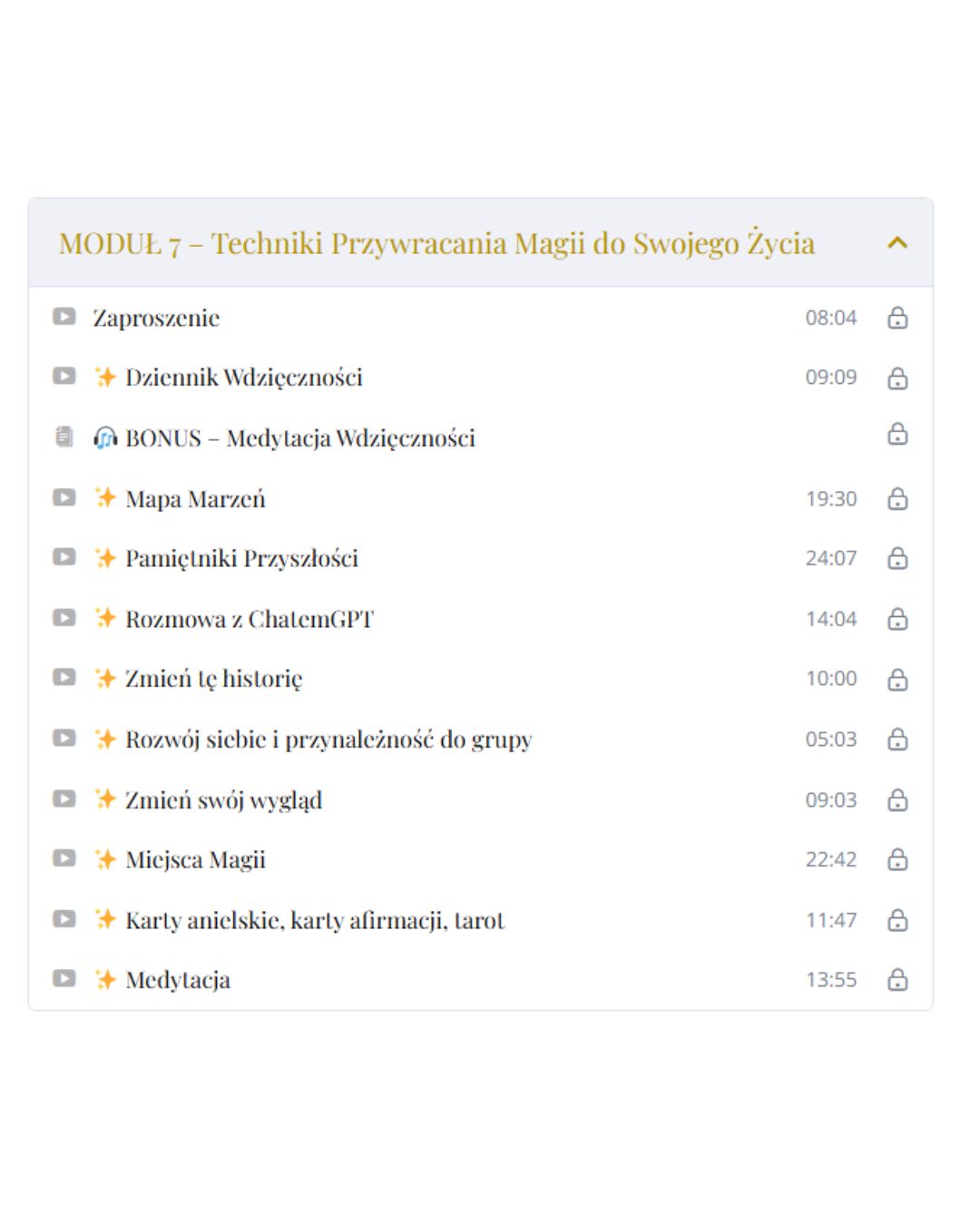Open the Mapa Marzeń lesson
980x1225 pixels.
pyautogui.click(x=195, y=499)
